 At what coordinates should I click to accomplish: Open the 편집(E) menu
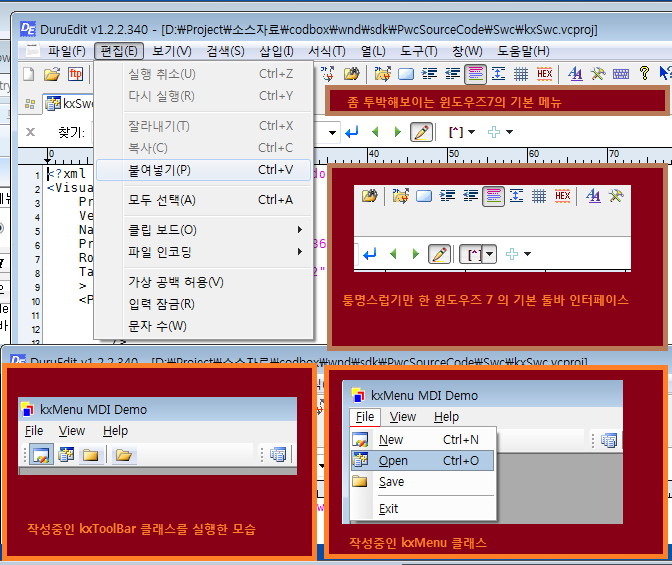[119, 51]
